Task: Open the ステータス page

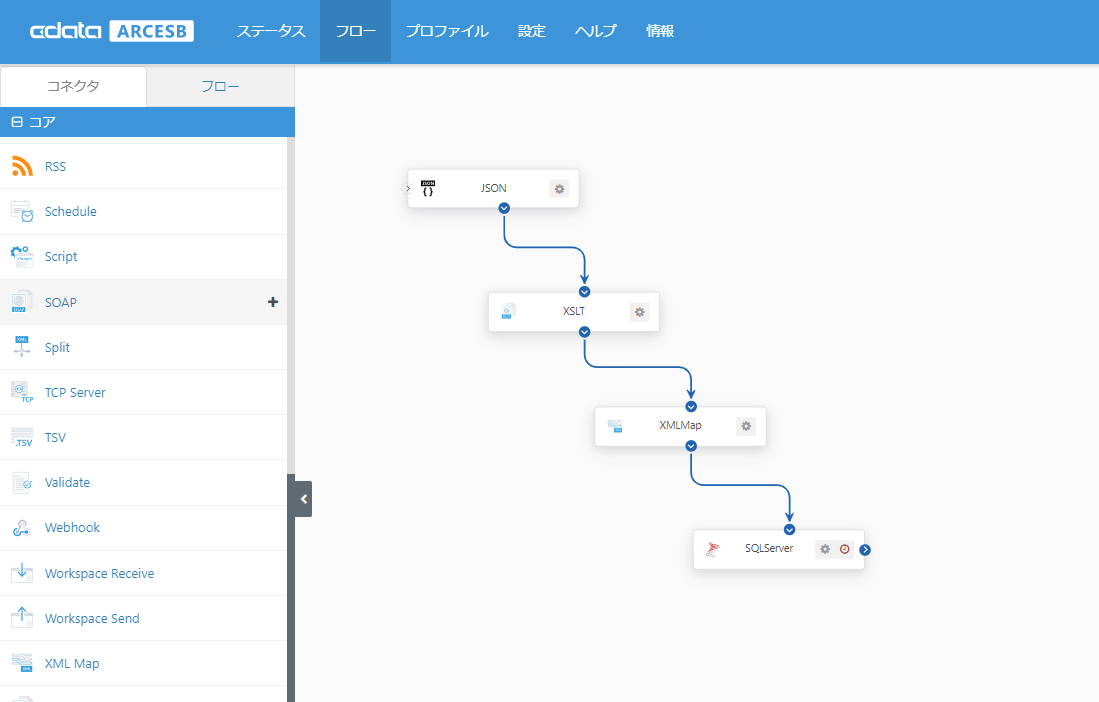Action: [271, 31]
